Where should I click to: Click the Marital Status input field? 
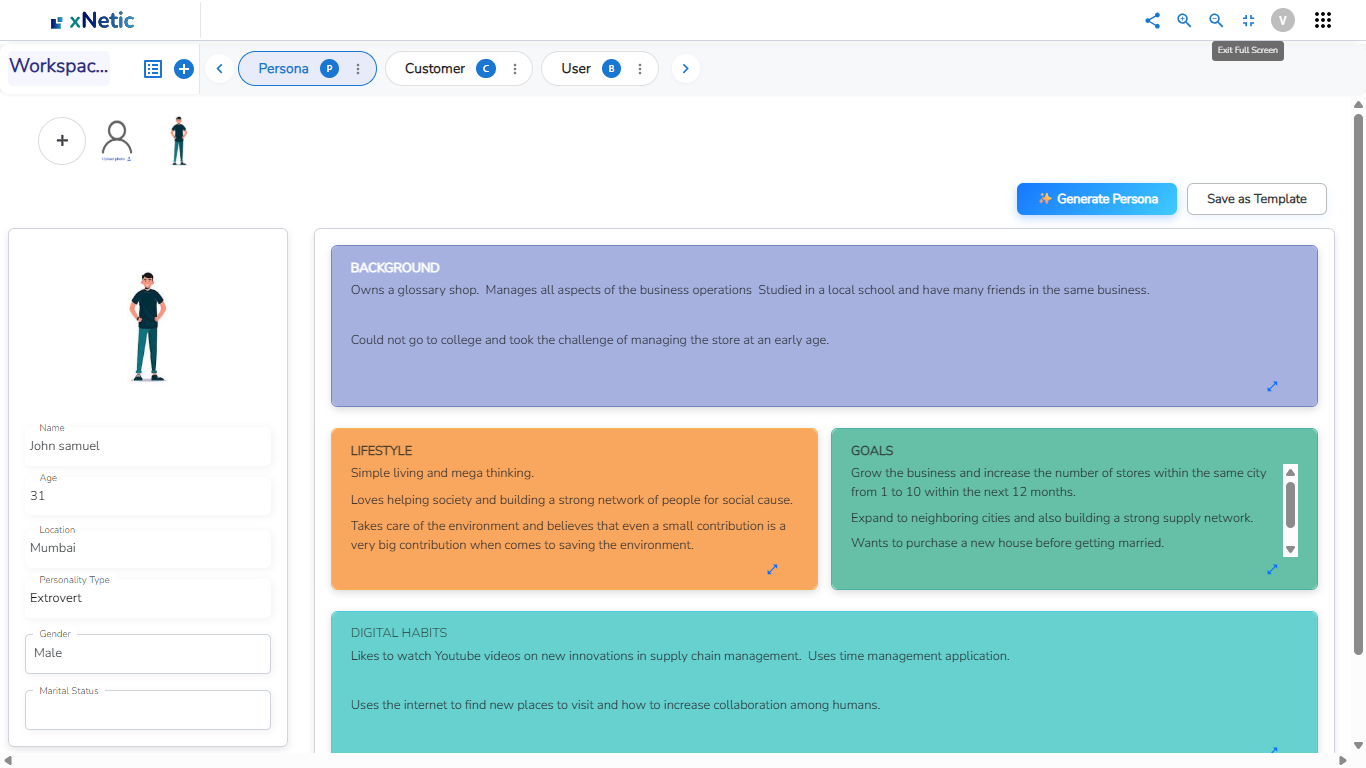point(148,711)
